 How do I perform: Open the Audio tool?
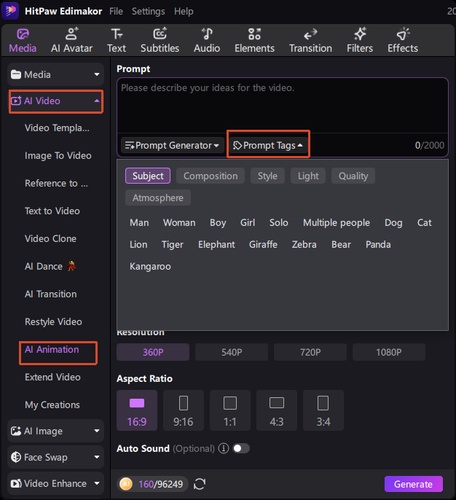207,40
